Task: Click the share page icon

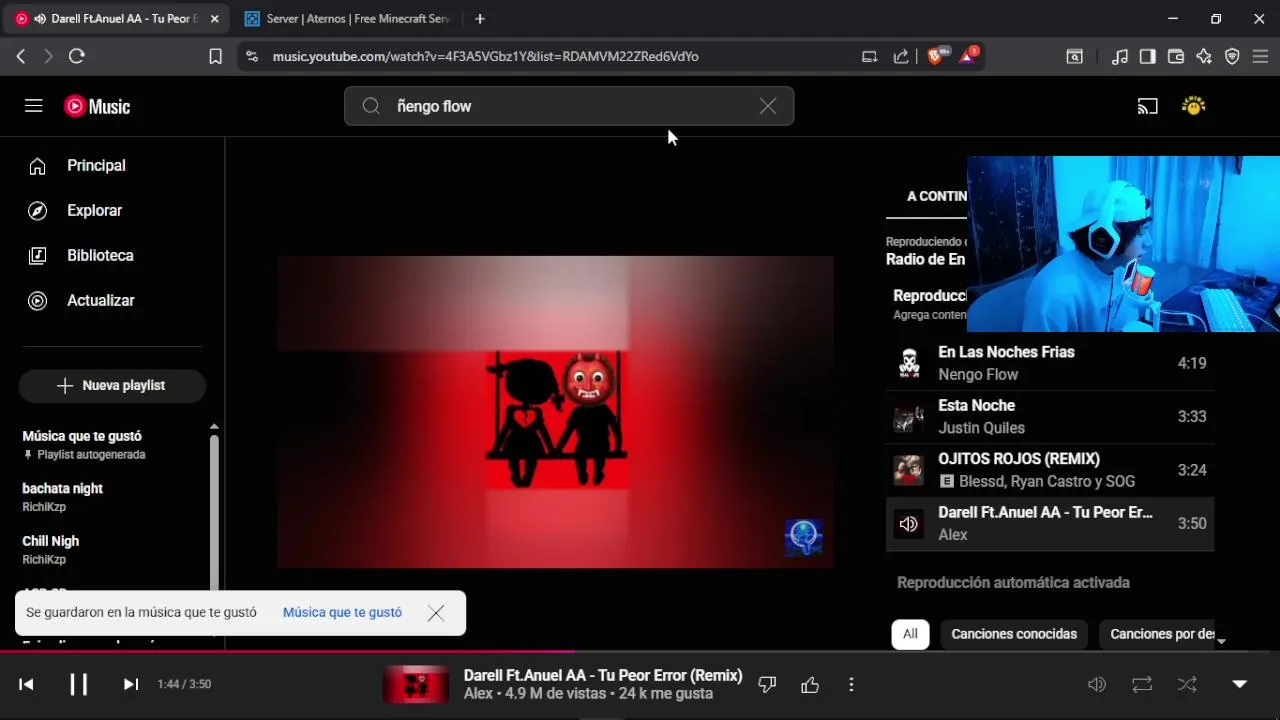Action: 901,57
